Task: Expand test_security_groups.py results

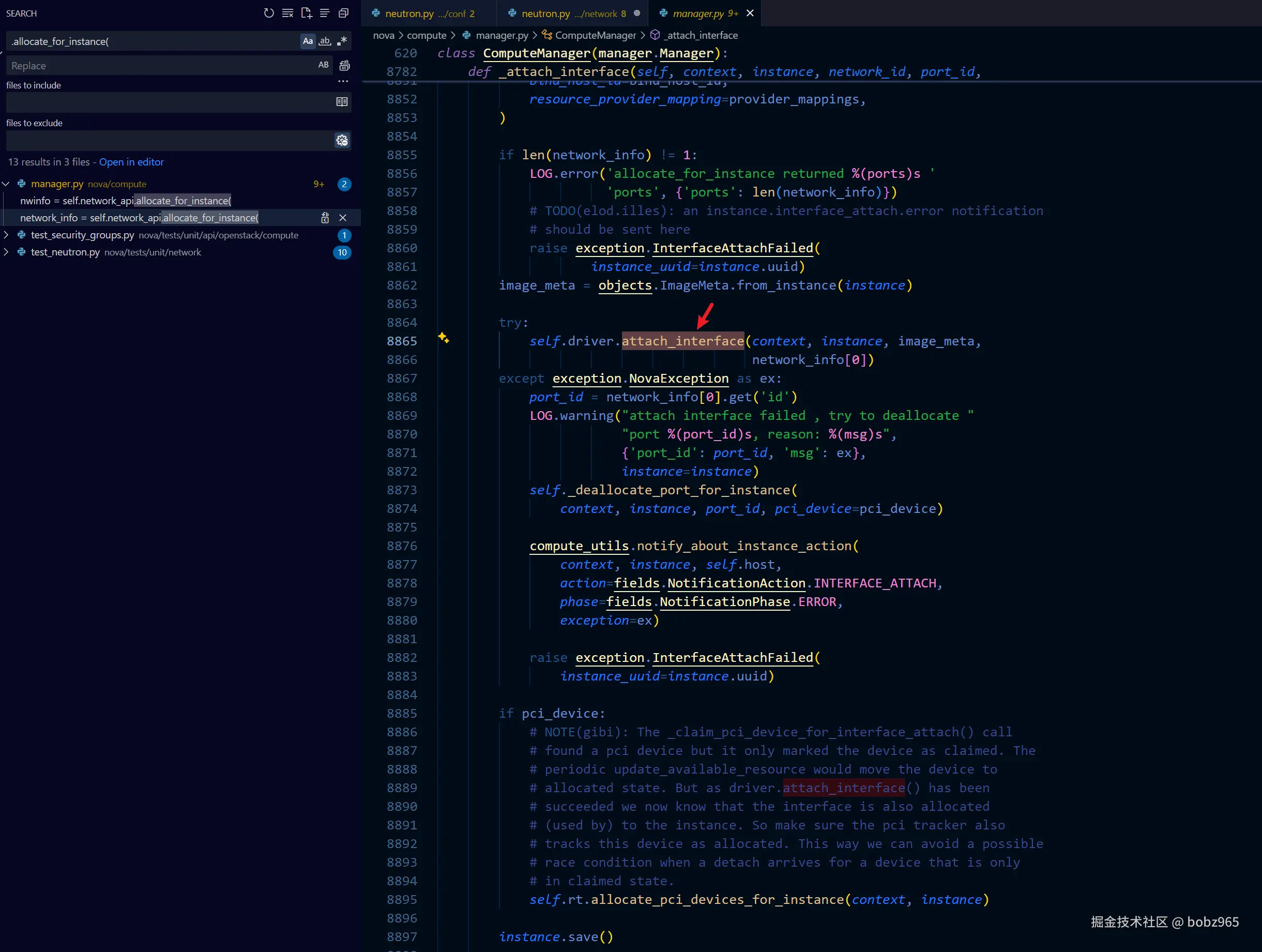Action: tap(6, 235)
